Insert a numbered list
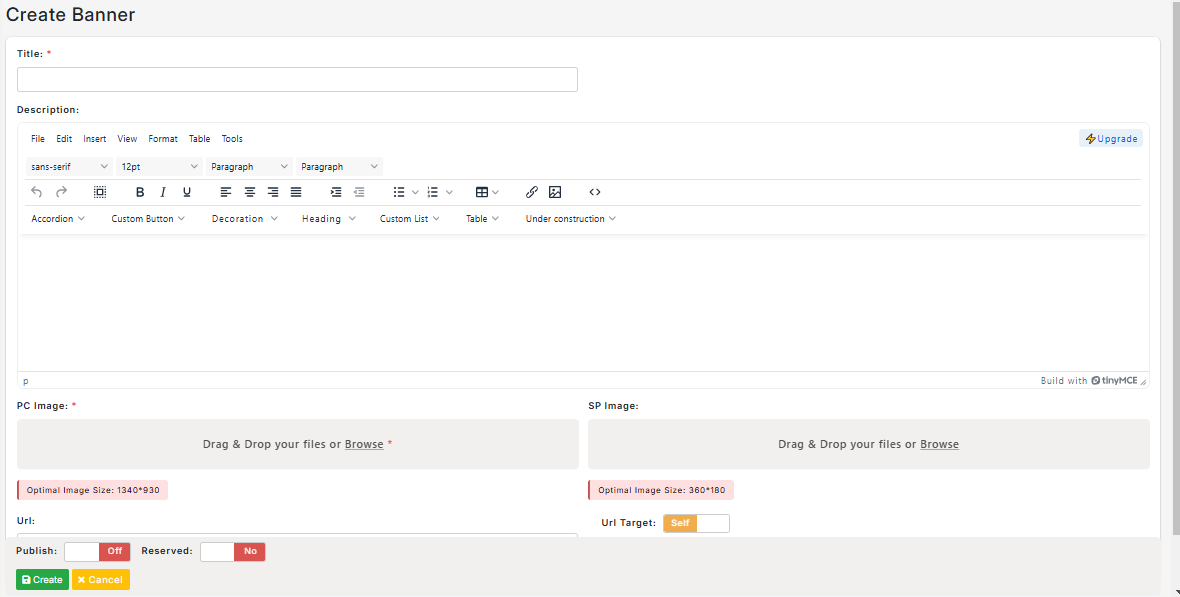1180x597 pixels. tap(433, 192)
